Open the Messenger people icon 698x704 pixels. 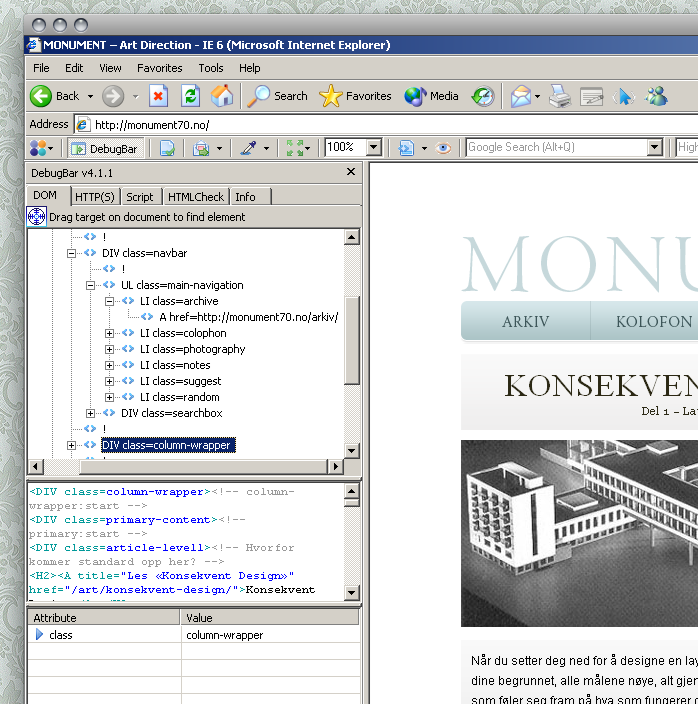coord(657,96)
